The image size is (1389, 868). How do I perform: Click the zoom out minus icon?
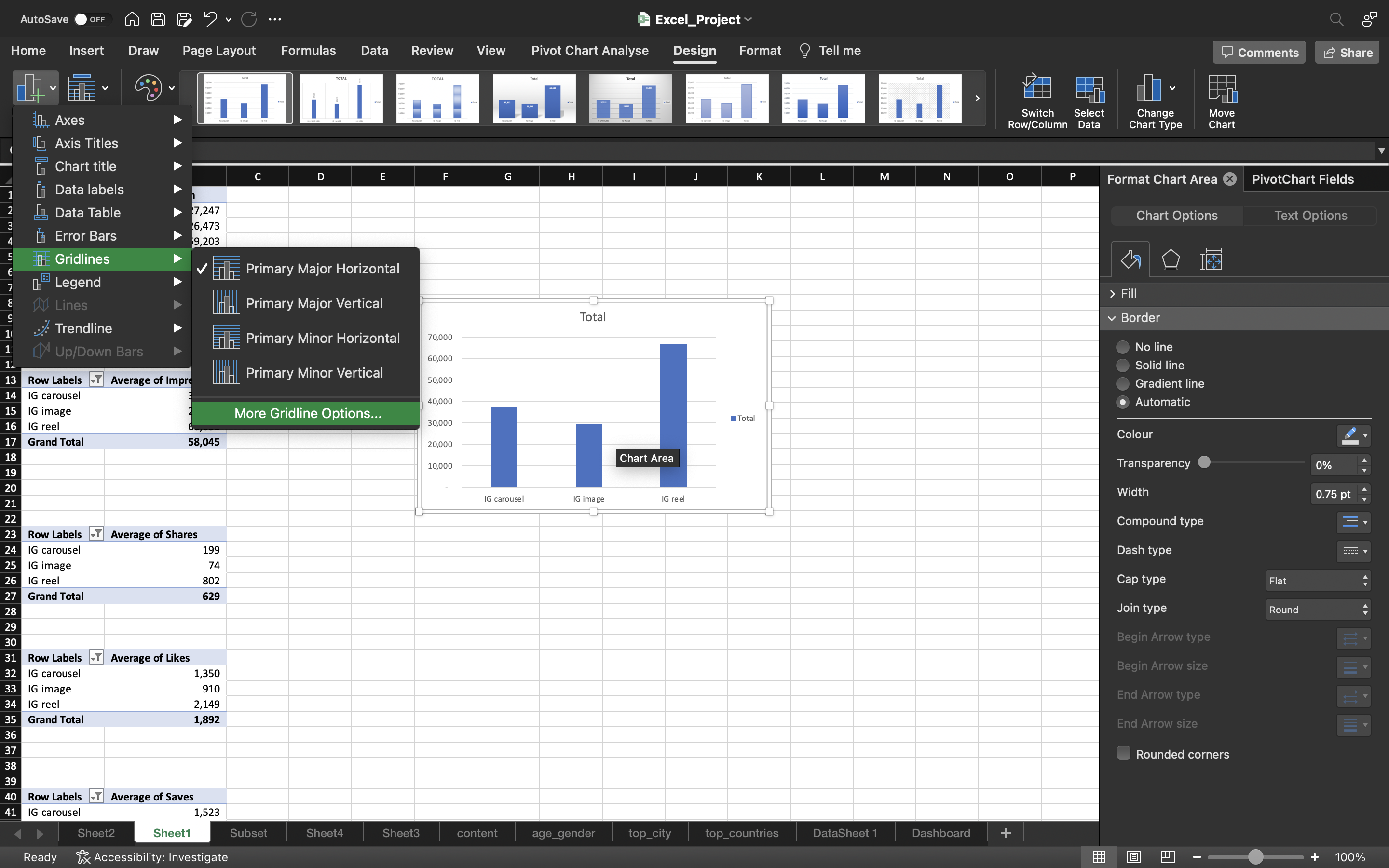pyautogui.click(x=1196, y=856)
